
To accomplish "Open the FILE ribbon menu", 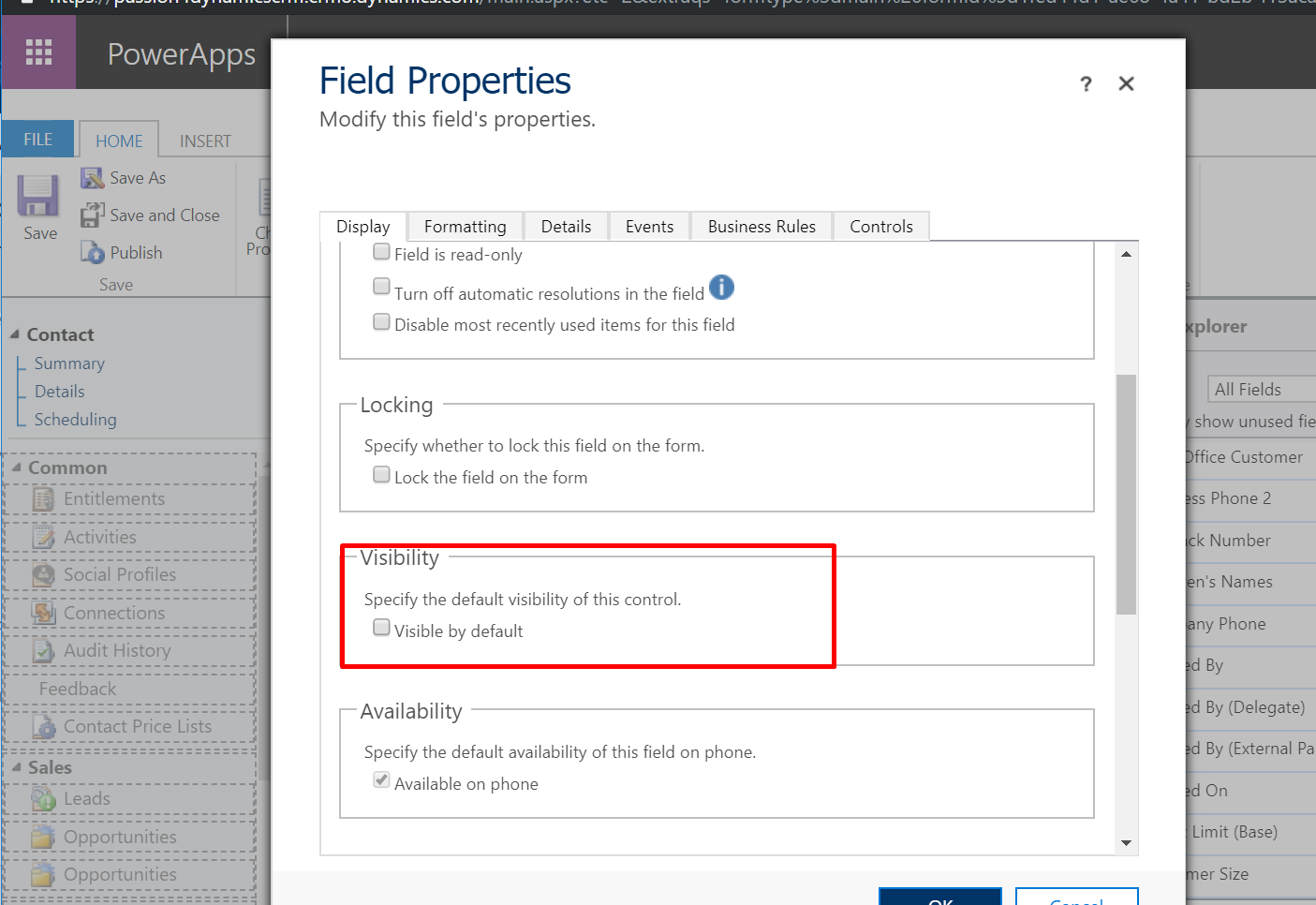I will pyautogui.click(x=38, y=140).
